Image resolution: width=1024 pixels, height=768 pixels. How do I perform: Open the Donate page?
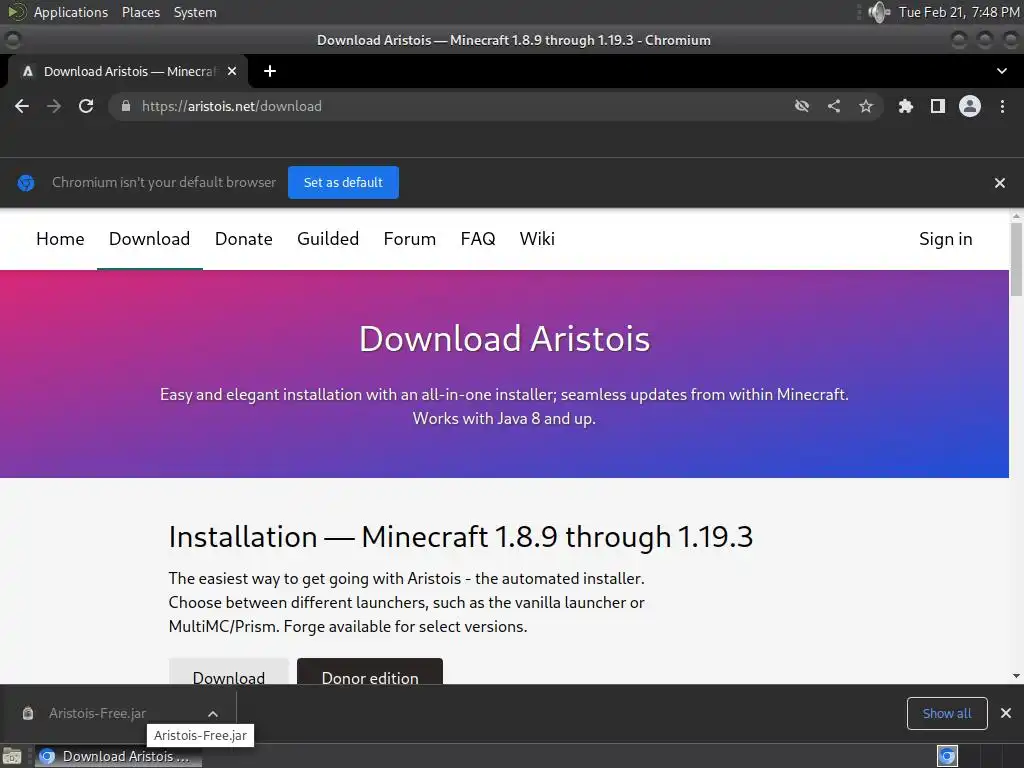tap(244, 239)
